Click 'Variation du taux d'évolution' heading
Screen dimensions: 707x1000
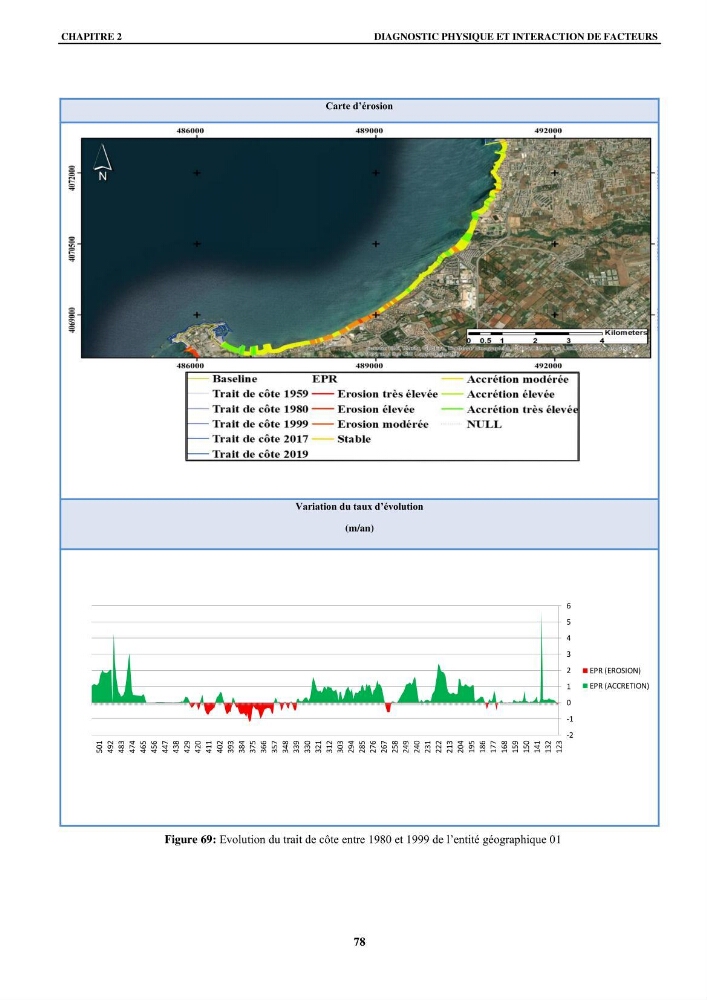click(x=359, y=507)
